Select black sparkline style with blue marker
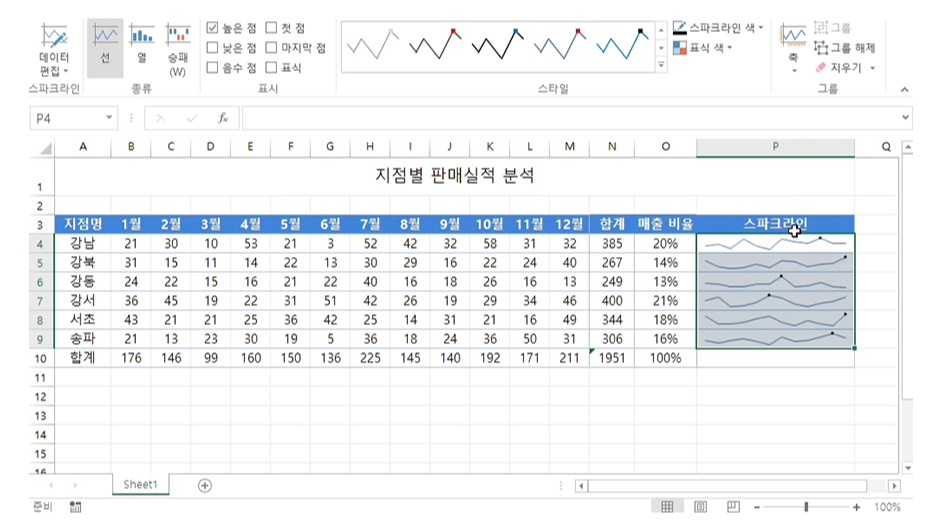The width and height of the screenshot is (942, 530). (498, 45)
